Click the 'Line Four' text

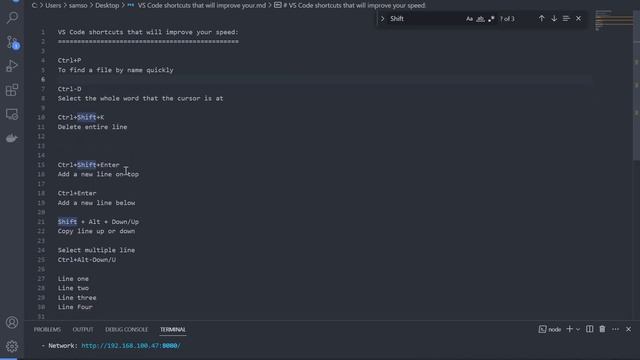pos(75,307)
